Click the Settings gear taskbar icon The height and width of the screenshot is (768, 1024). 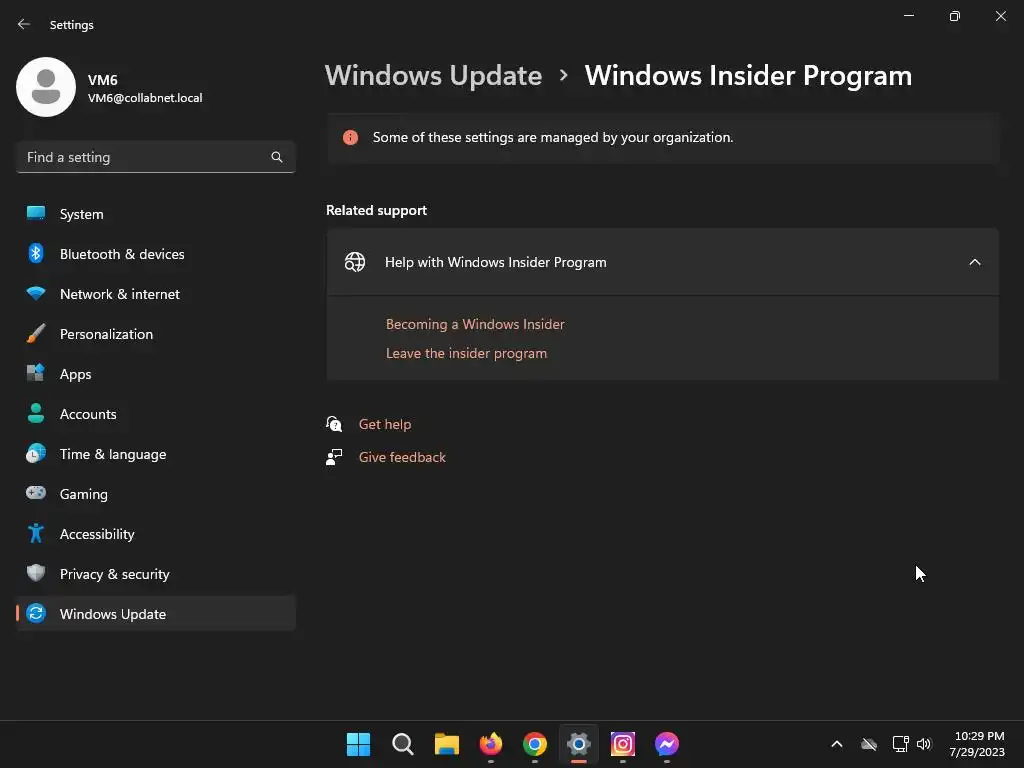(x=579, y=744)
